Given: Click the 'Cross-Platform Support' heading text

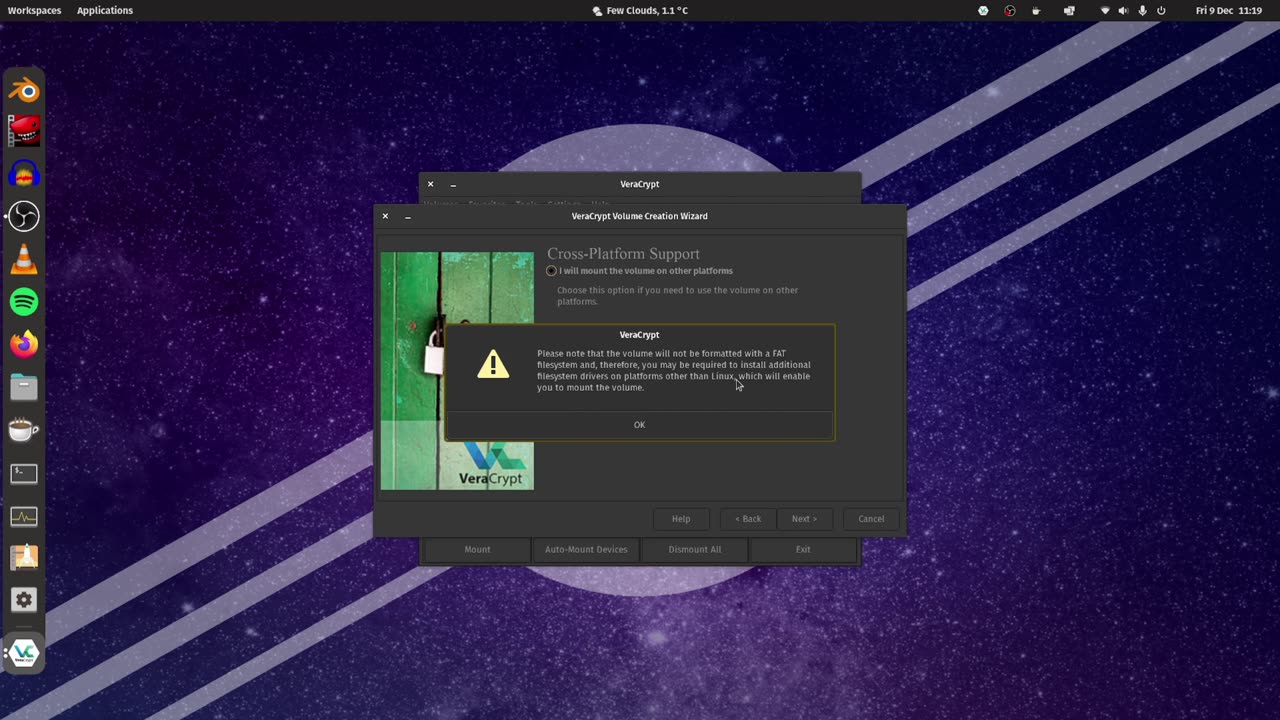Looking at the screenshot, I should pos(623,254).
